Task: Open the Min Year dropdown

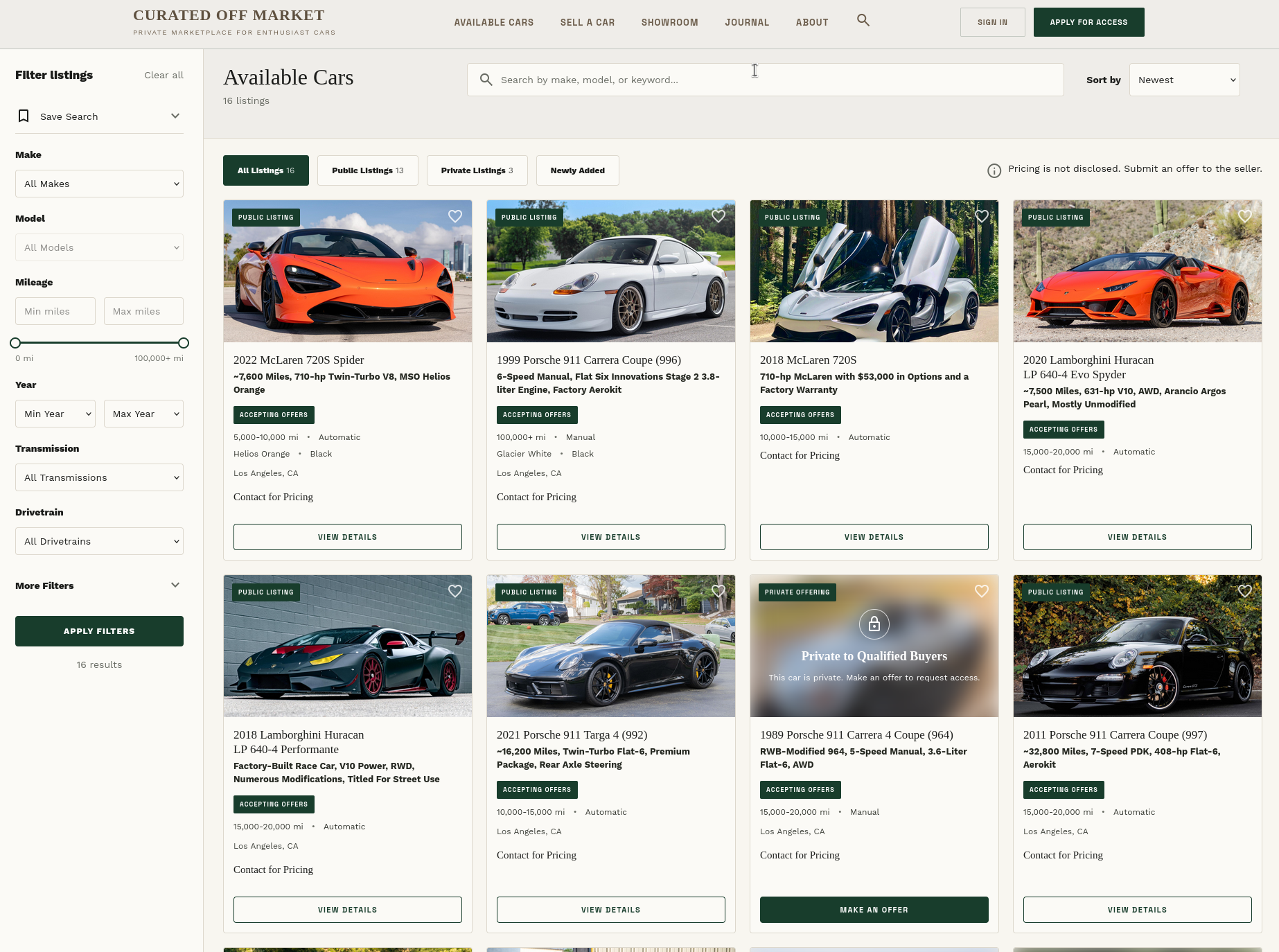Action: [x=55, y=414]
